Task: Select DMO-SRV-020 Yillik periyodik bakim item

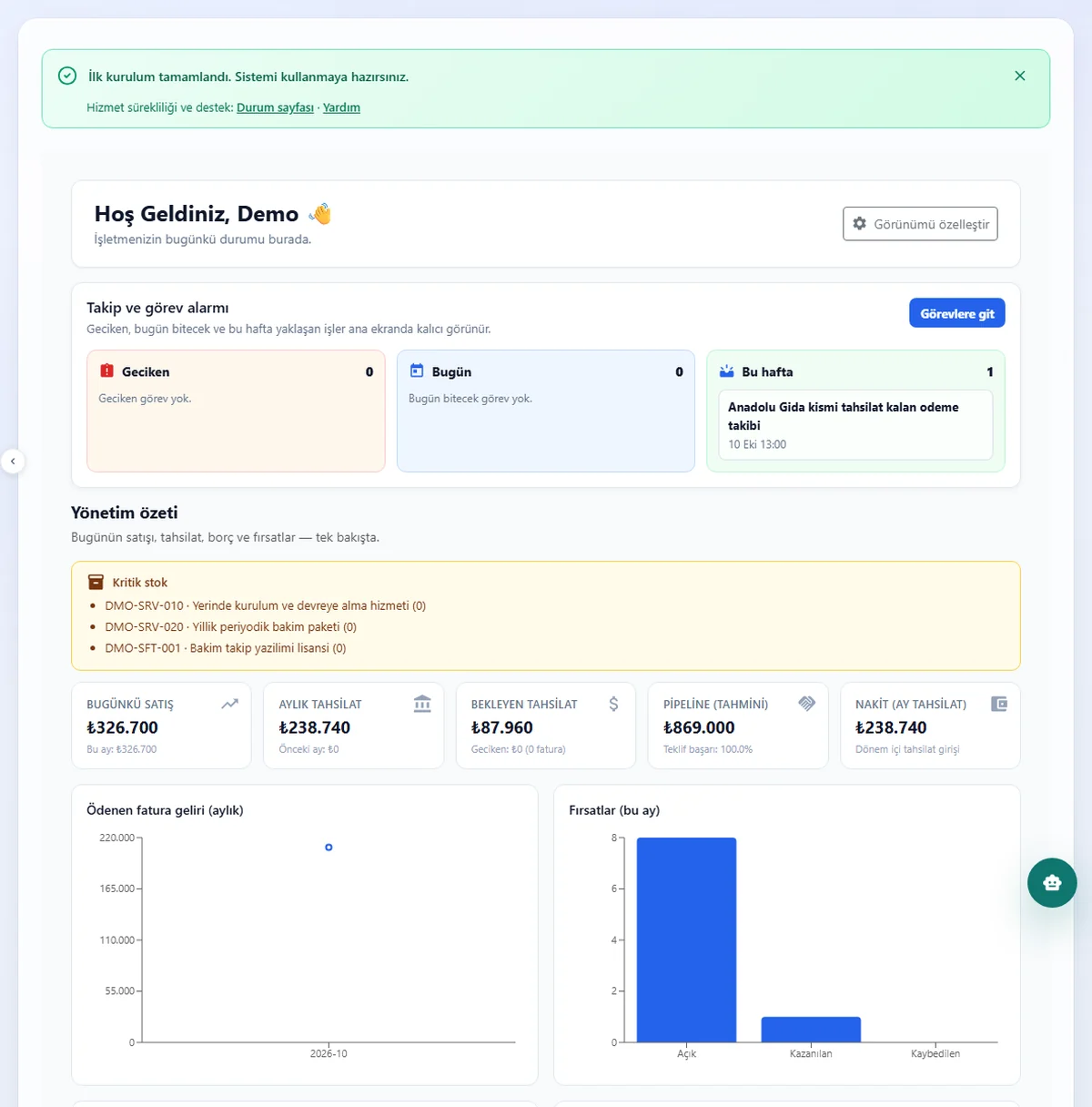Action: point(230,626)
